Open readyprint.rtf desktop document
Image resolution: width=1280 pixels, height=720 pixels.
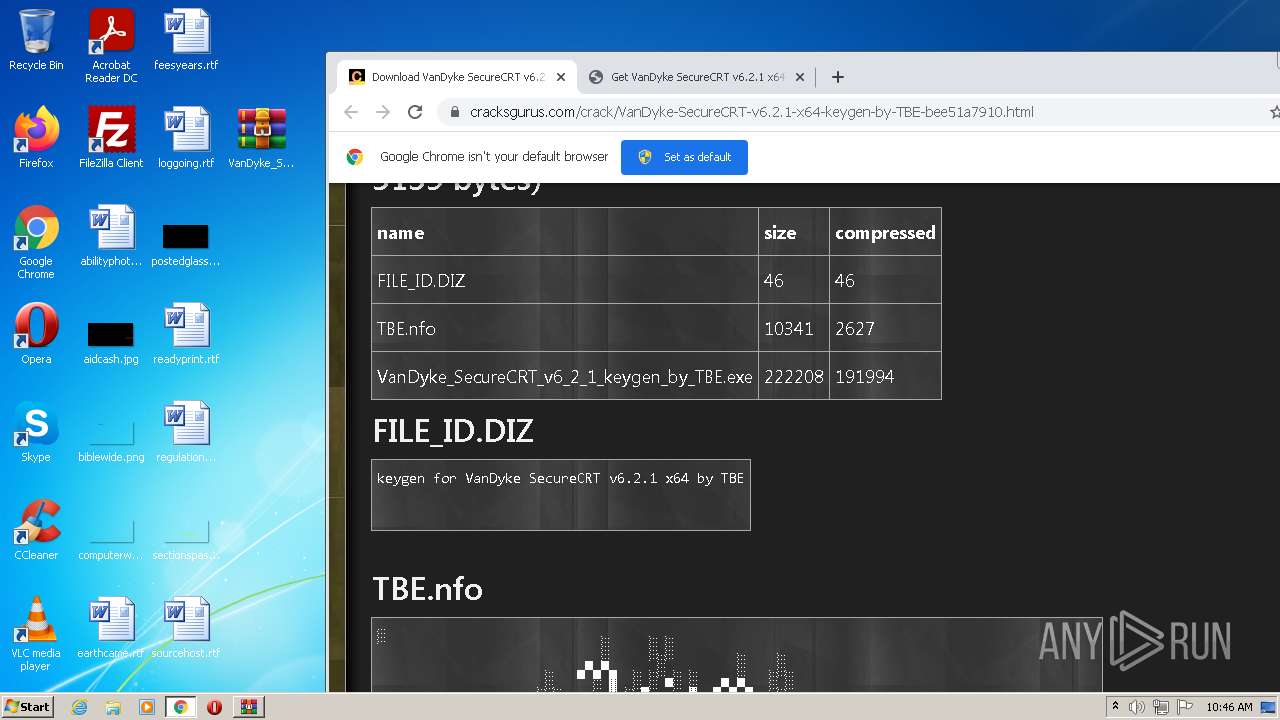click(x=186, y=334)
